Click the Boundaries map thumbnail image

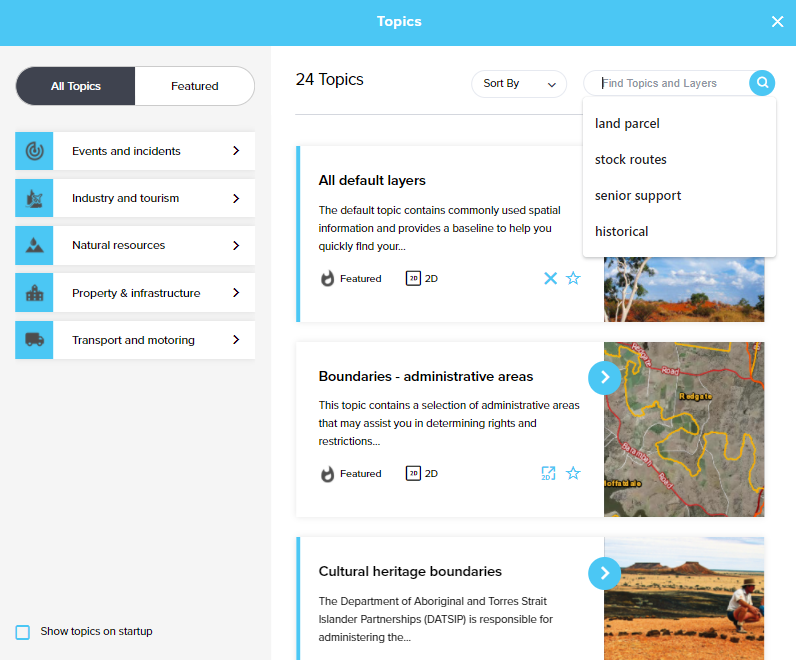click(684, 430)
